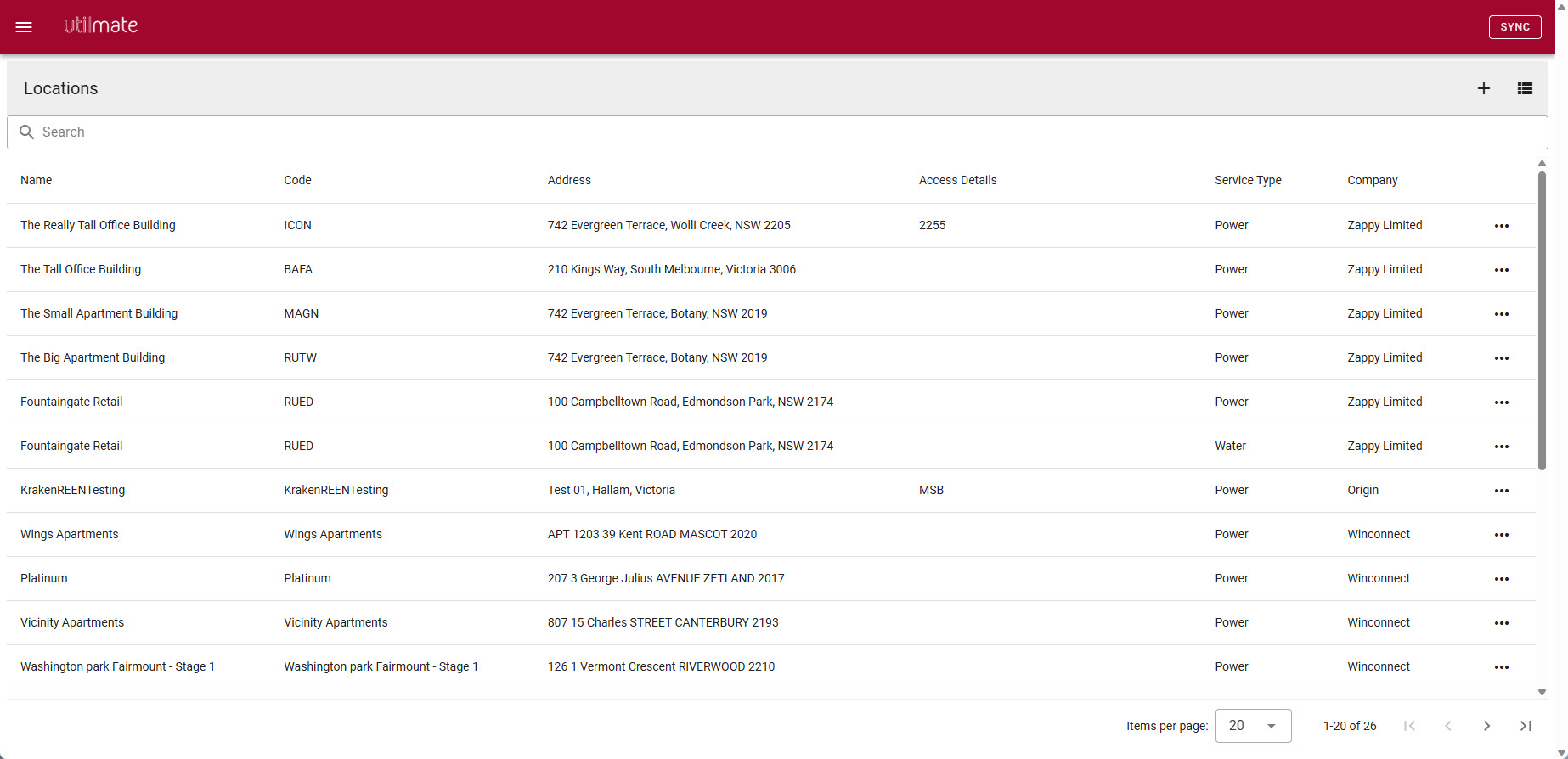Click the 'Water' service type cell
Viewport: 1568px width, 759px height.
(x=1230, y=446)
